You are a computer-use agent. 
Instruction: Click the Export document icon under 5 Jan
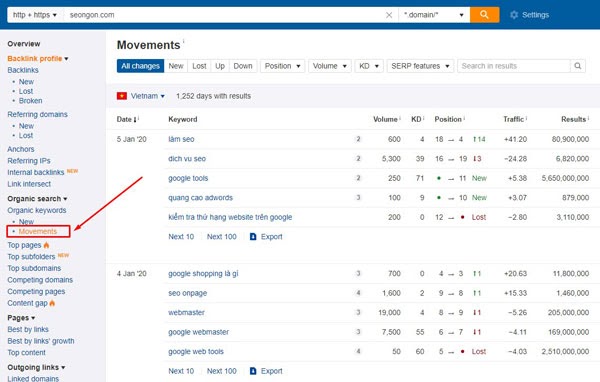tap(253, 237)
